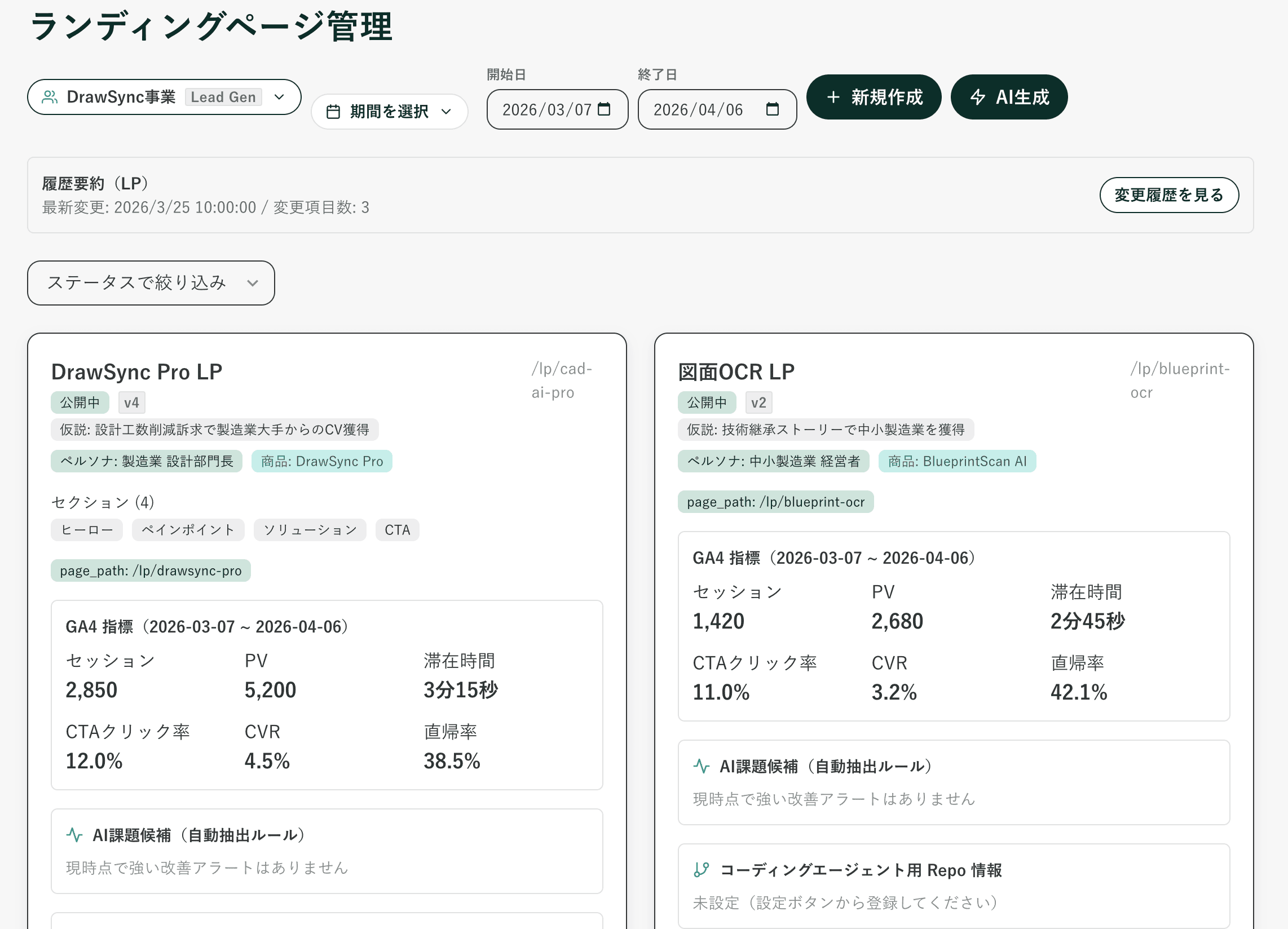The height and width of the screenshot is (929, 1288).
Task: Click the people icon in DrawSync事業 selector
Action: [51, 96]
